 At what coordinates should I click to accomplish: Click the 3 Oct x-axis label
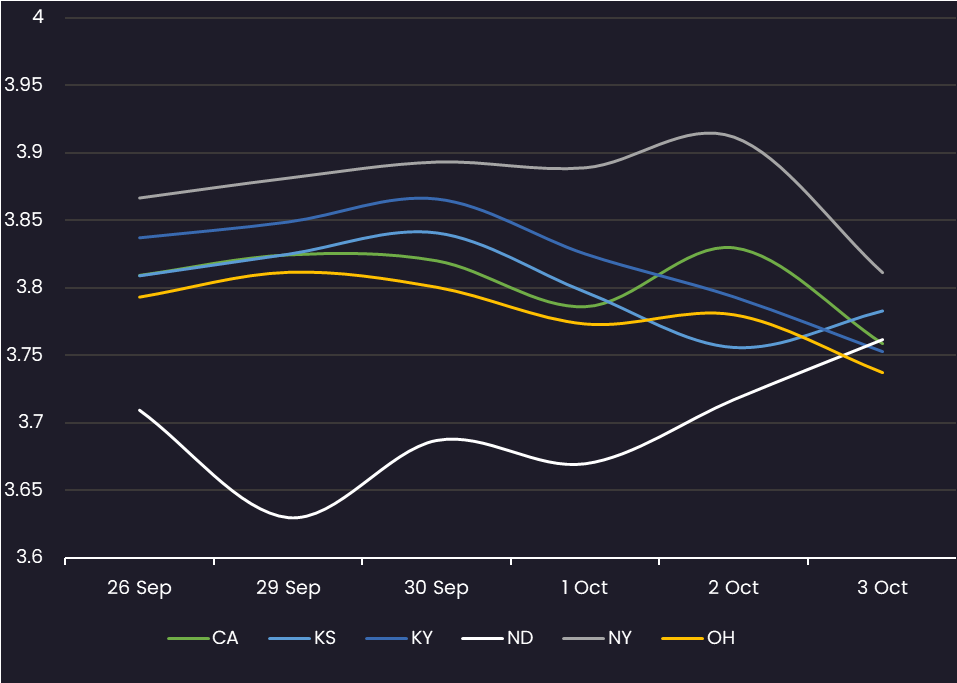click(x=882, y=588)
